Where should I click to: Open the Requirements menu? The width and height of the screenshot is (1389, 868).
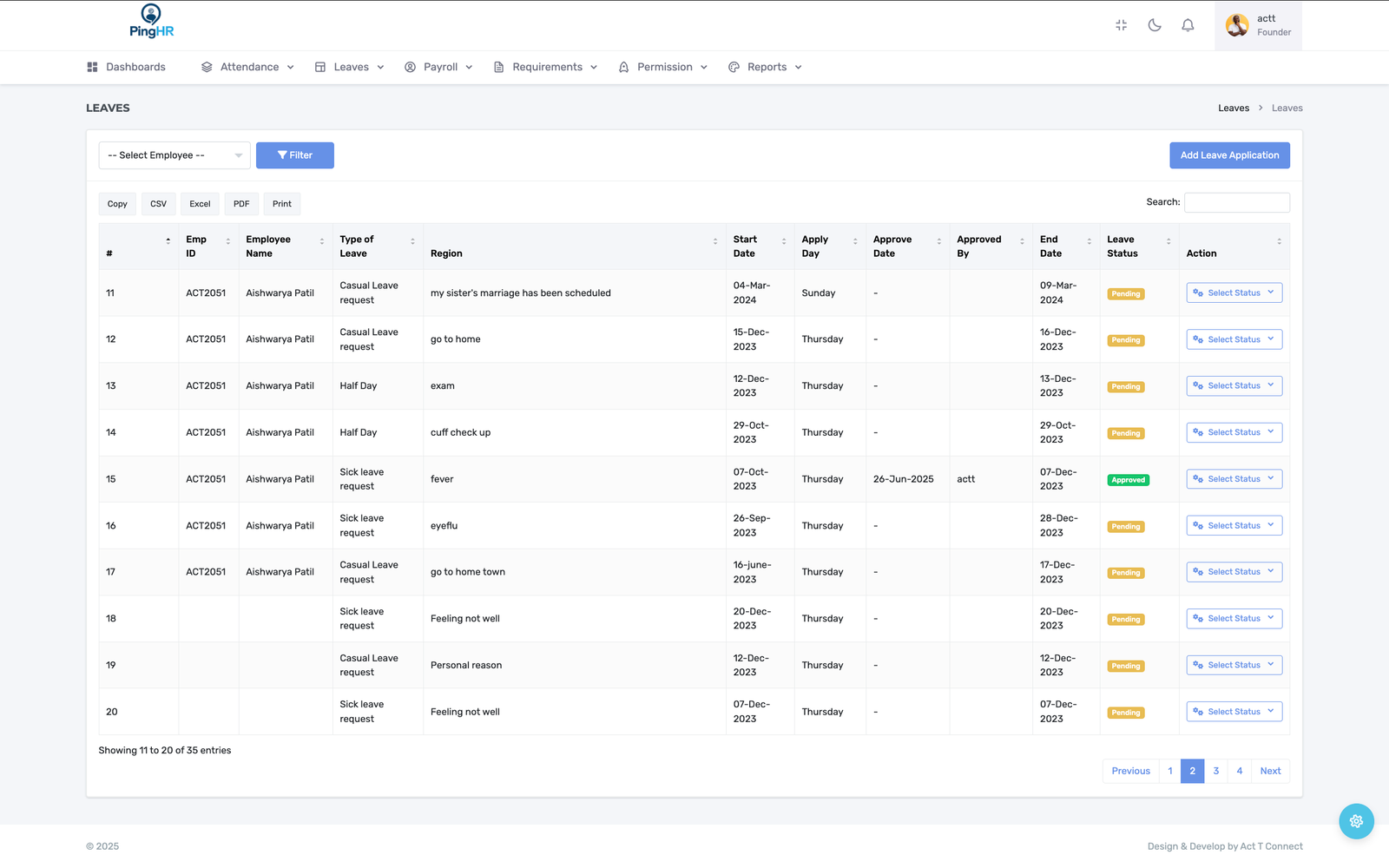click(546, 67)
